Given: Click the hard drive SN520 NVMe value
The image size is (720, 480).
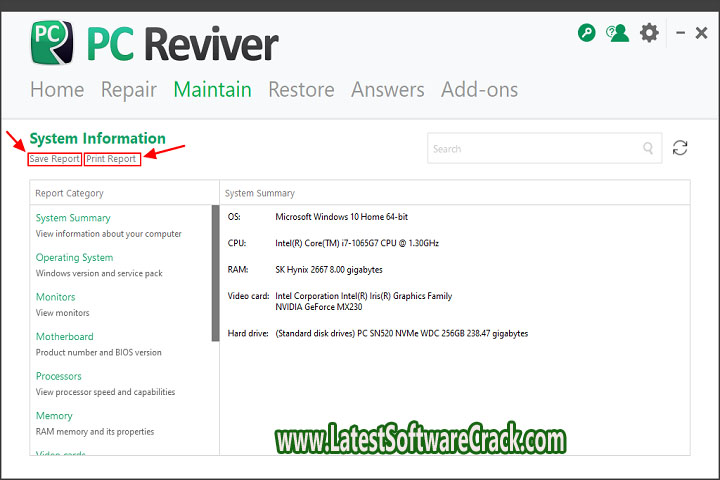Looking at the screenshot, I should 402,333.
